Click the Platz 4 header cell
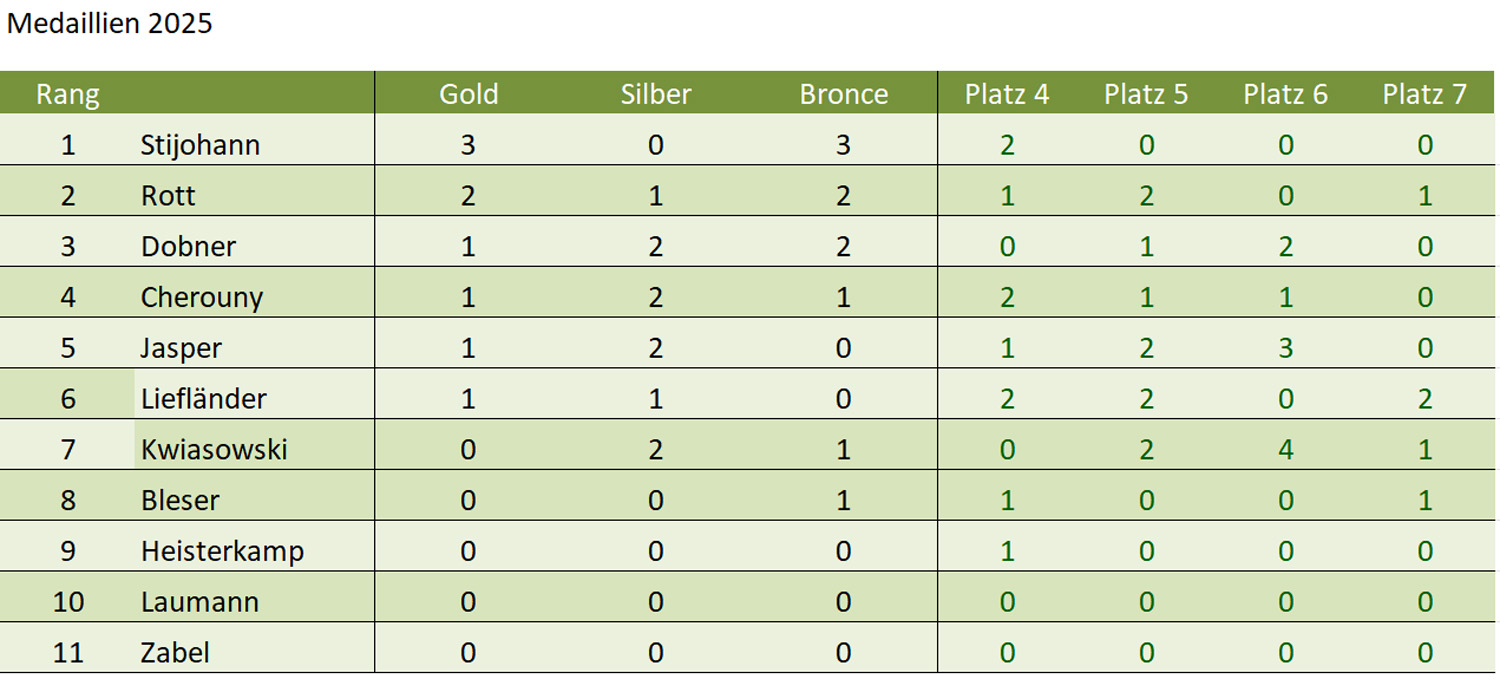Image resolution: width=1500 pixels, height=679 pixels. [x=1007, y=94]
